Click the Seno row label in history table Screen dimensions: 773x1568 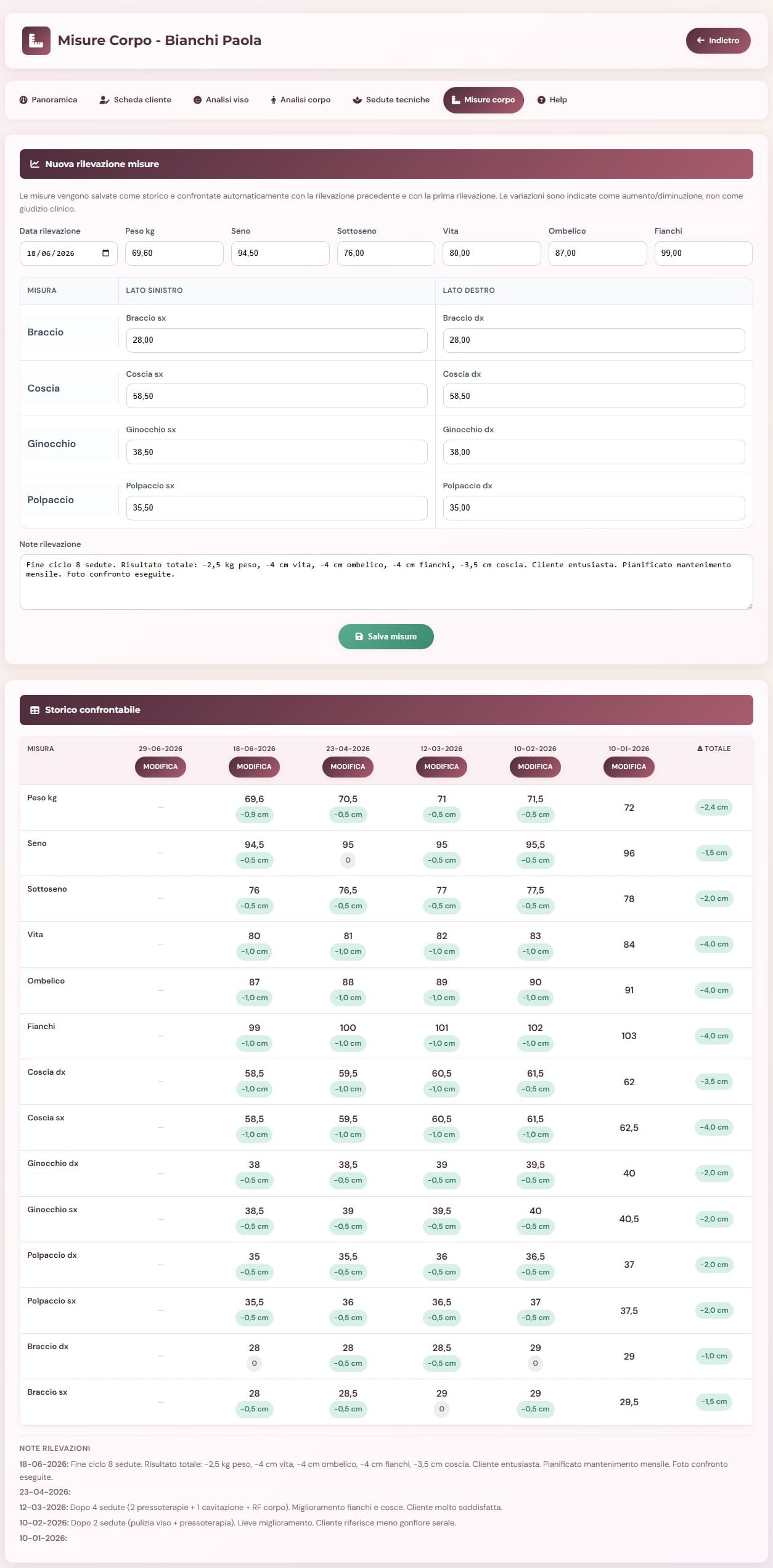point(37,844)
